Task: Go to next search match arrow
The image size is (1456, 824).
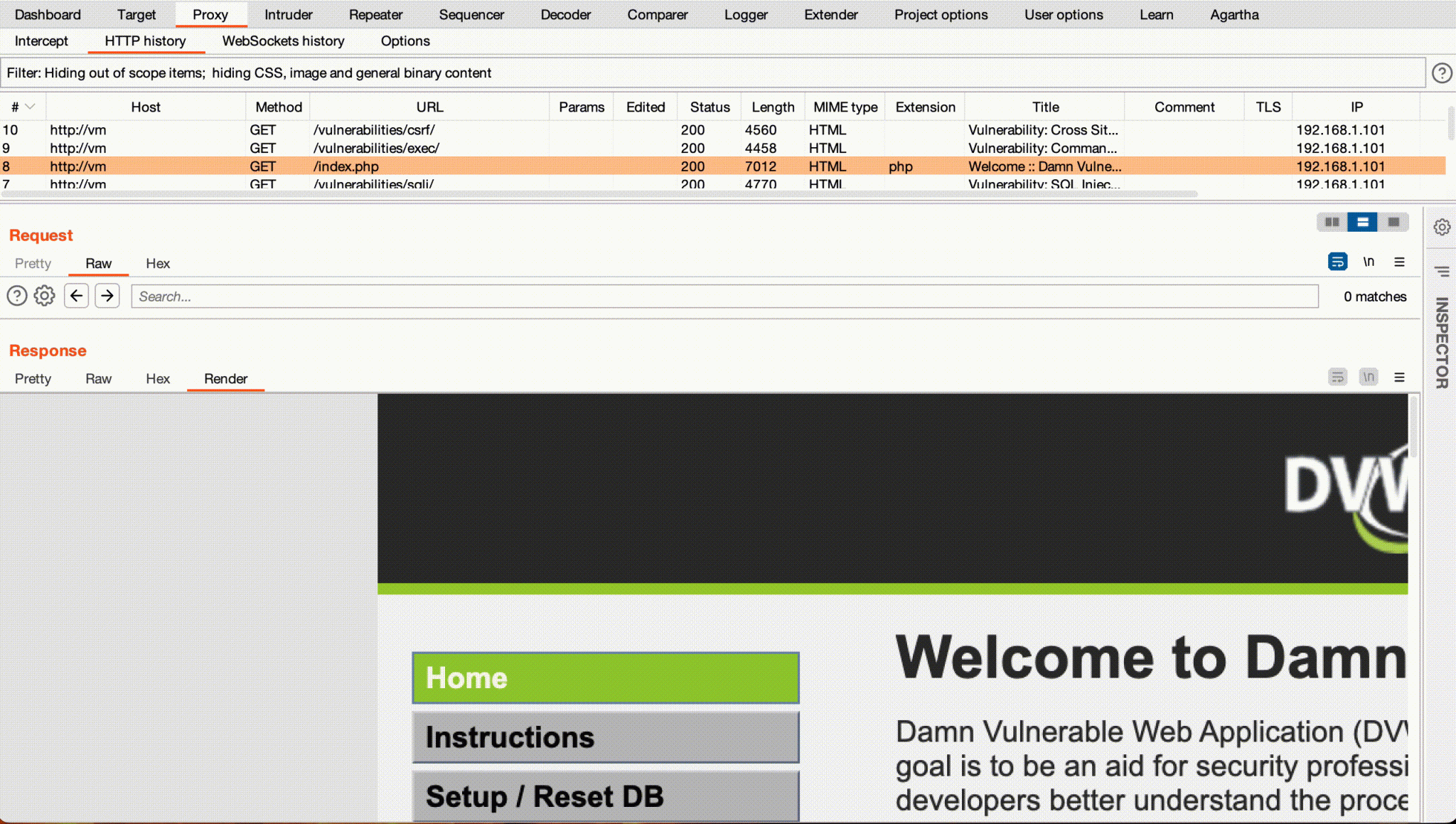Action: coord(107,296)
